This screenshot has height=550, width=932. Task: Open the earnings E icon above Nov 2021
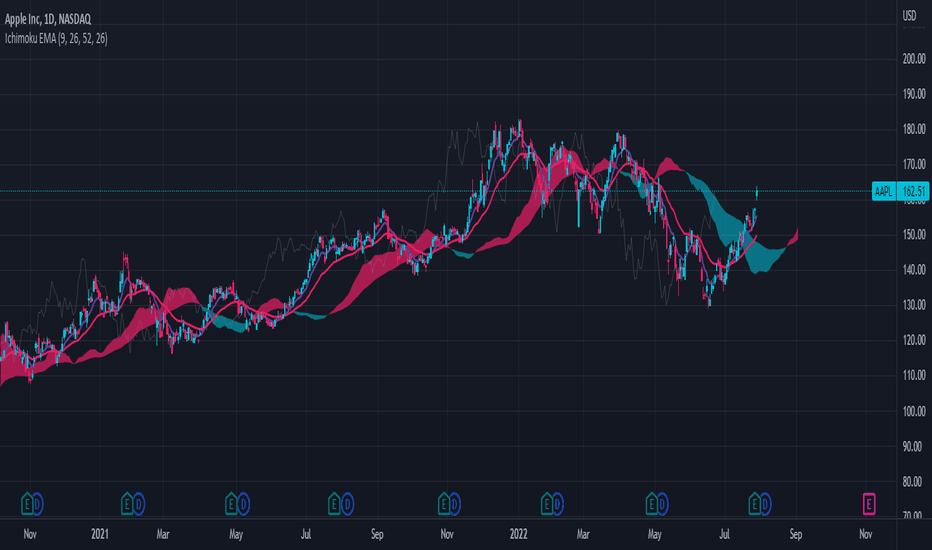[443, 504]
